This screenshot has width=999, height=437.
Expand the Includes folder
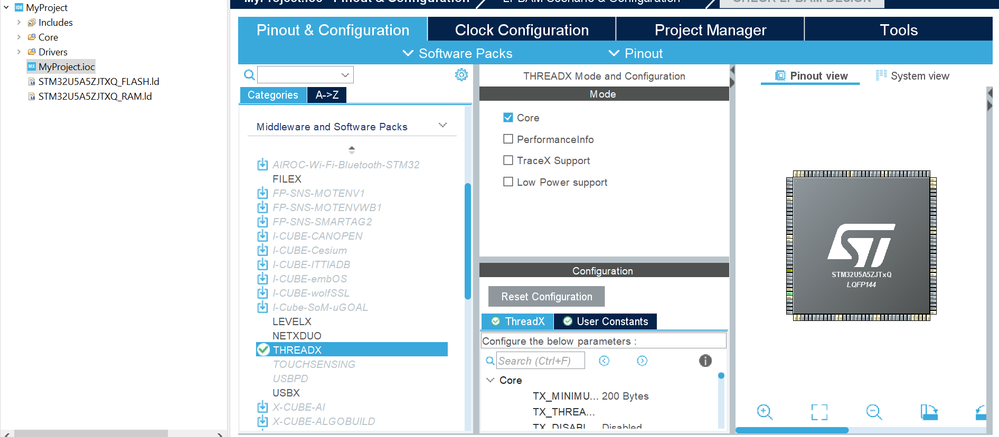18,22
